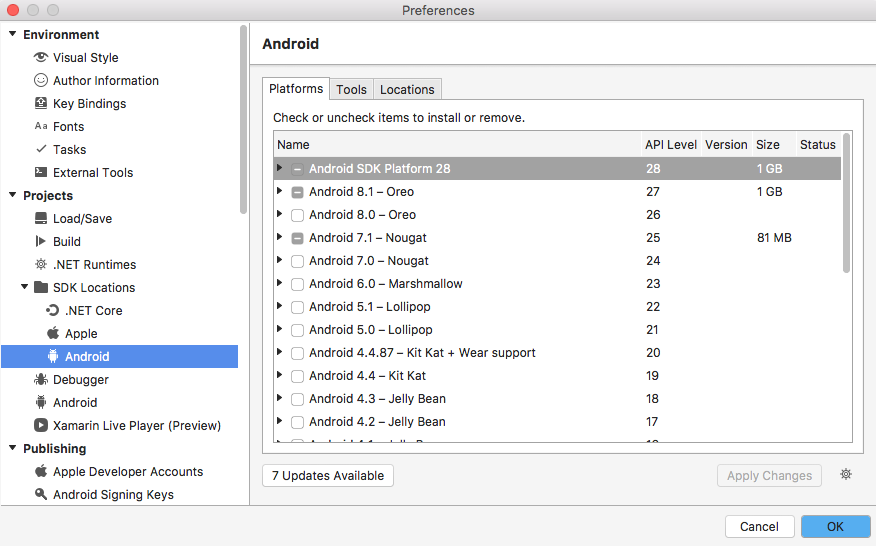The height and width of the screenshot is (546, 876).
Task: Expand the Android 7.0 – Nougat row
Action: point(279,259)
